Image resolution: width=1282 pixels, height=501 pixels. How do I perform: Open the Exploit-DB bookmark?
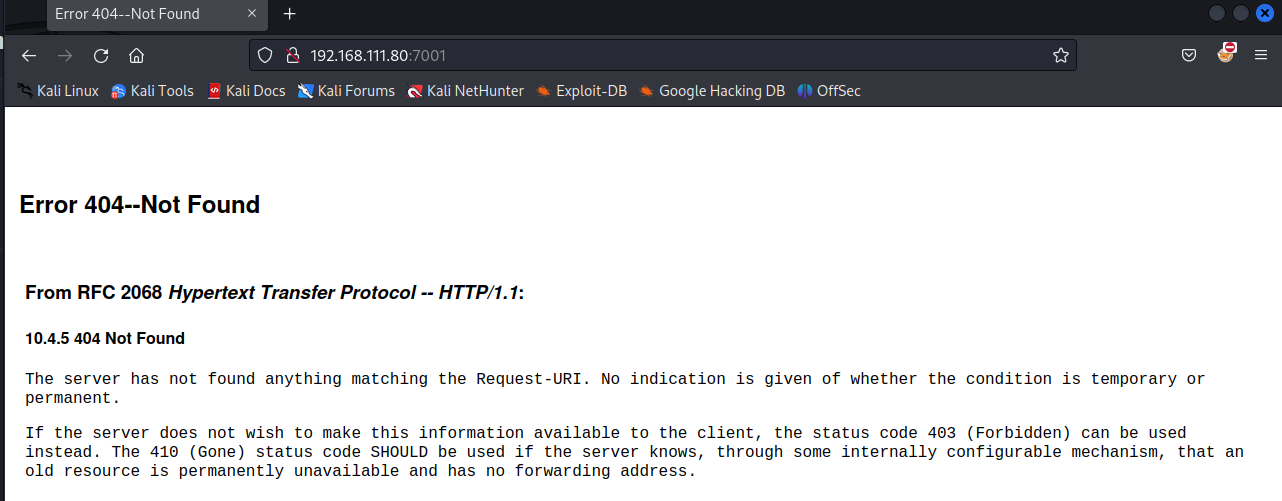click(x=581, y=91)
